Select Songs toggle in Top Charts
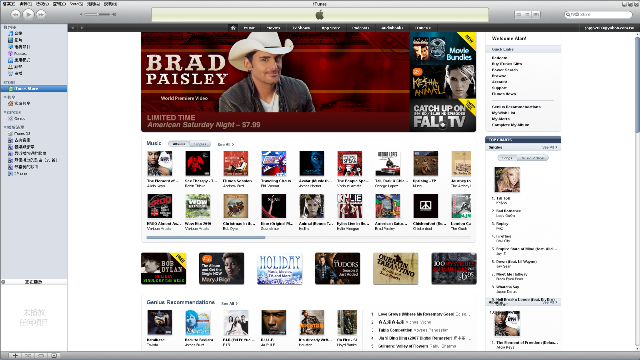640x360 pixels. (507, 158)
